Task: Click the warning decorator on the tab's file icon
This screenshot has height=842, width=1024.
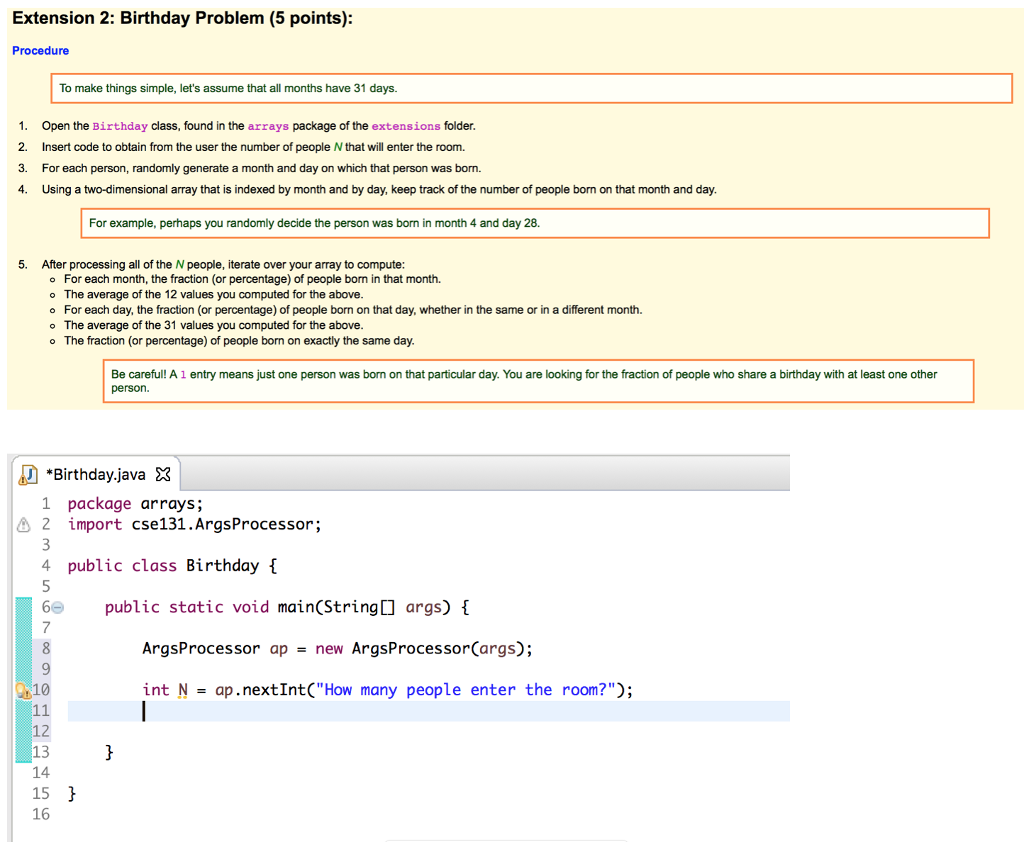Action: pos(21,480)
